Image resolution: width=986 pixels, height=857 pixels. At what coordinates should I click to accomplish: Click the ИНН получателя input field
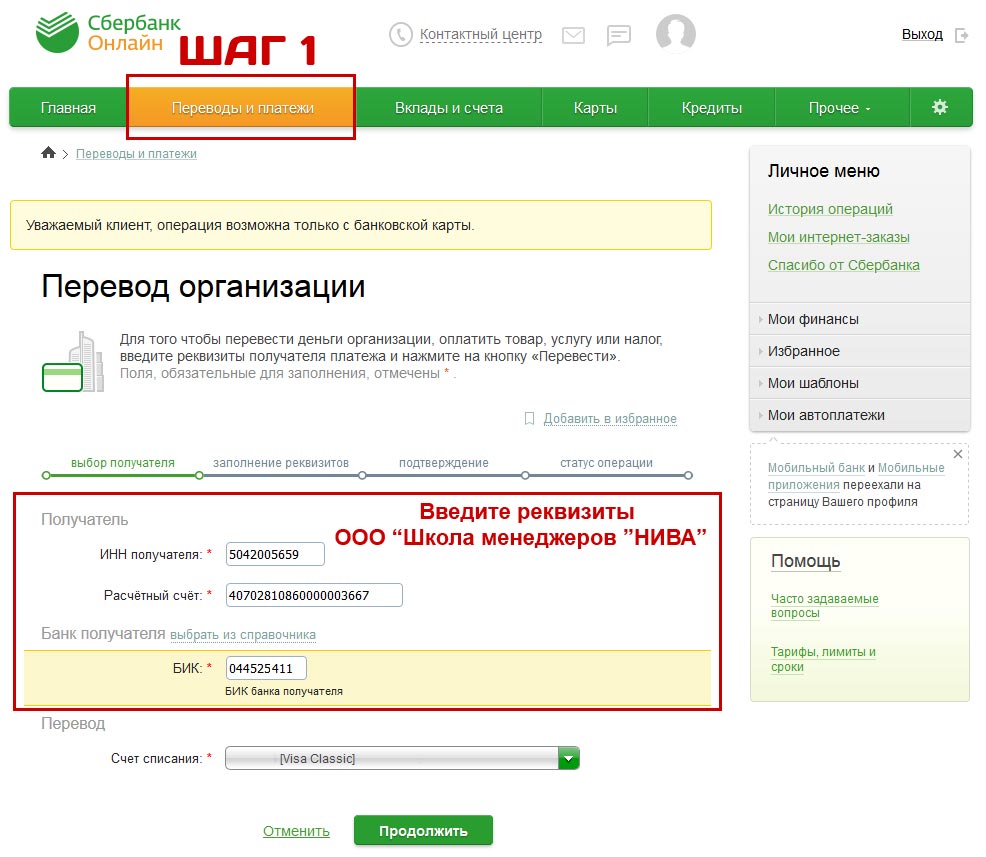click(x=275, y=555)
